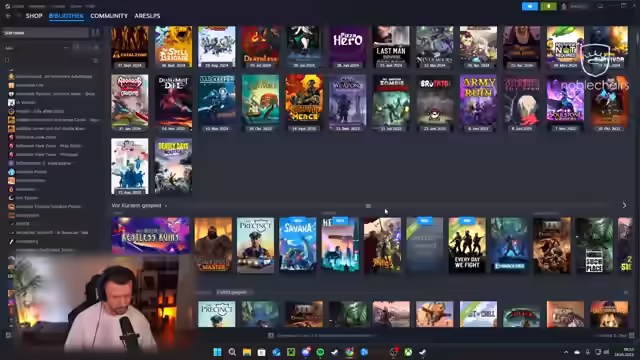Open the sidebar filter options icon
Viewport: 640px width, 360px height.
pyautogui.click(x=96, y=60)
